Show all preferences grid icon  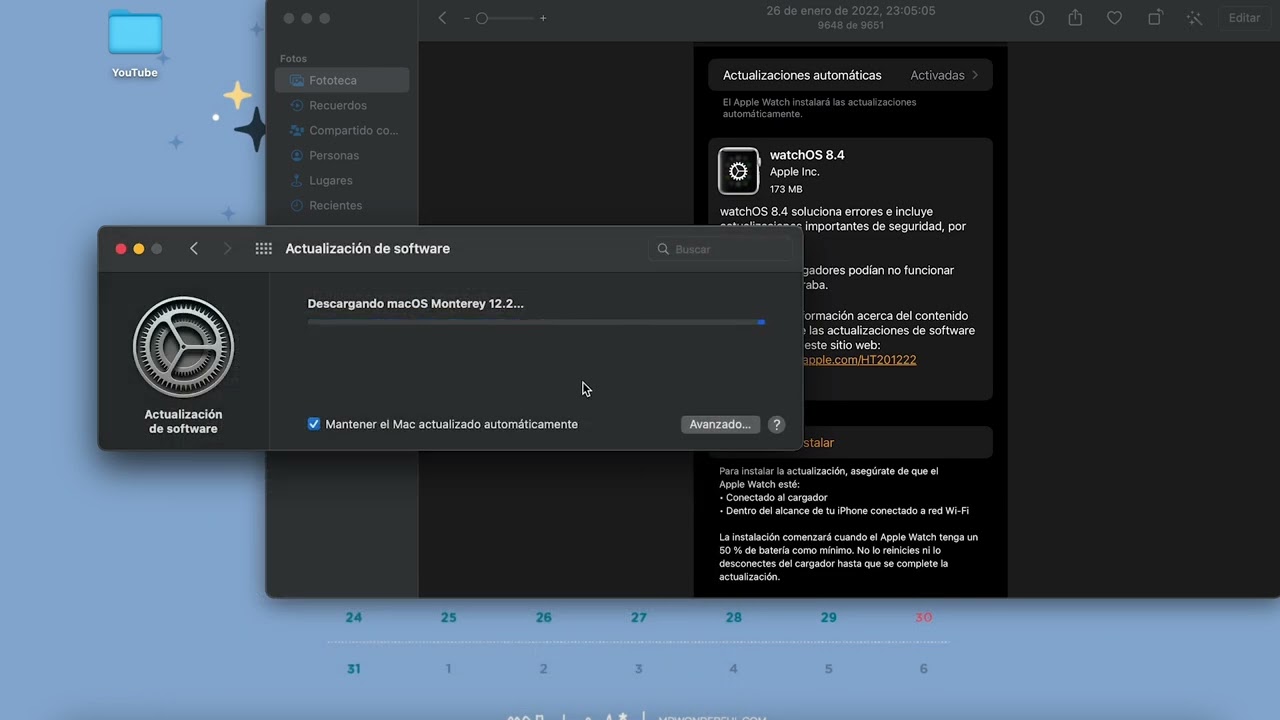pos(264,249)
